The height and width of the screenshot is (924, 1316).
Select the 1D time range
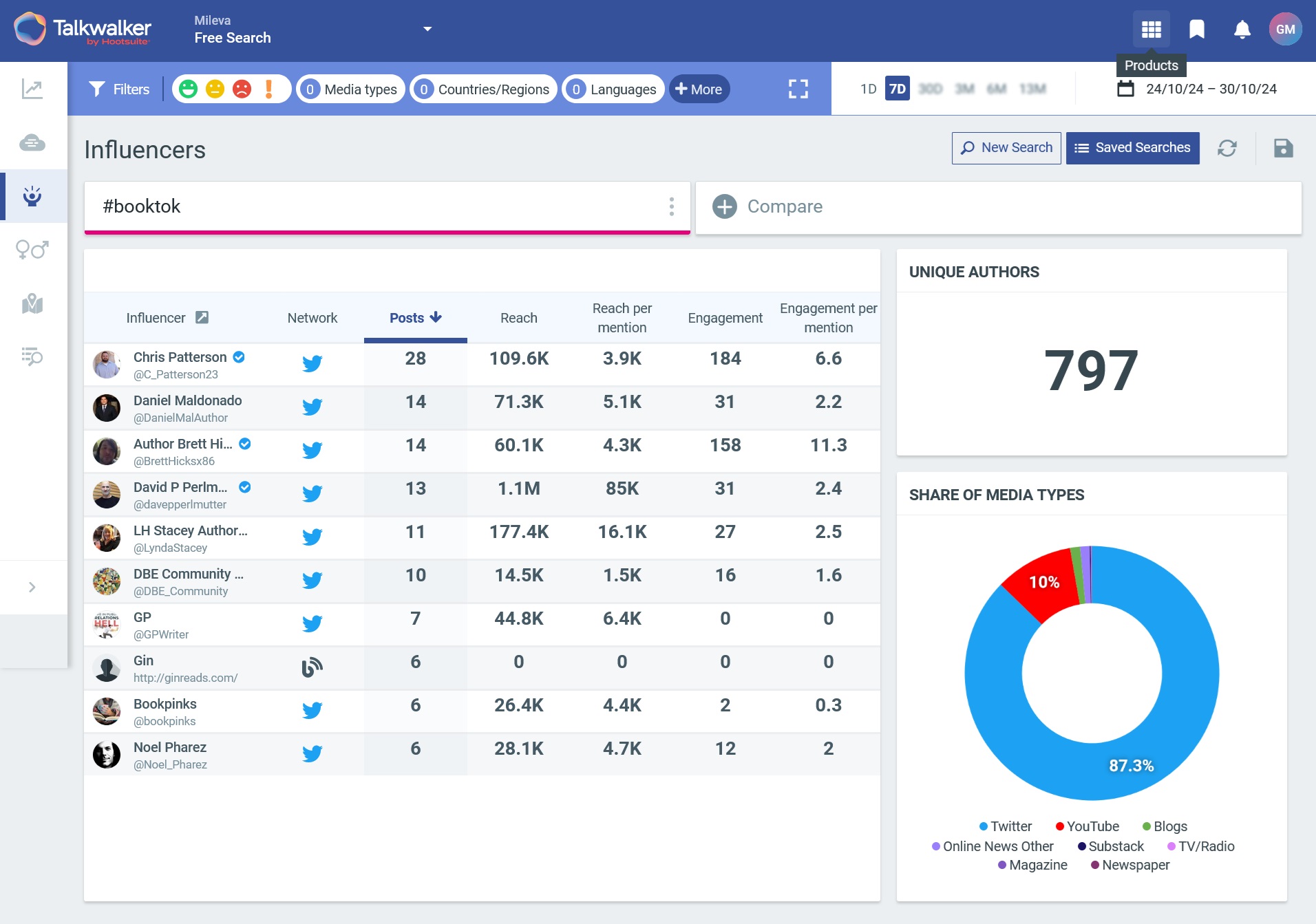tap(868, 89)
